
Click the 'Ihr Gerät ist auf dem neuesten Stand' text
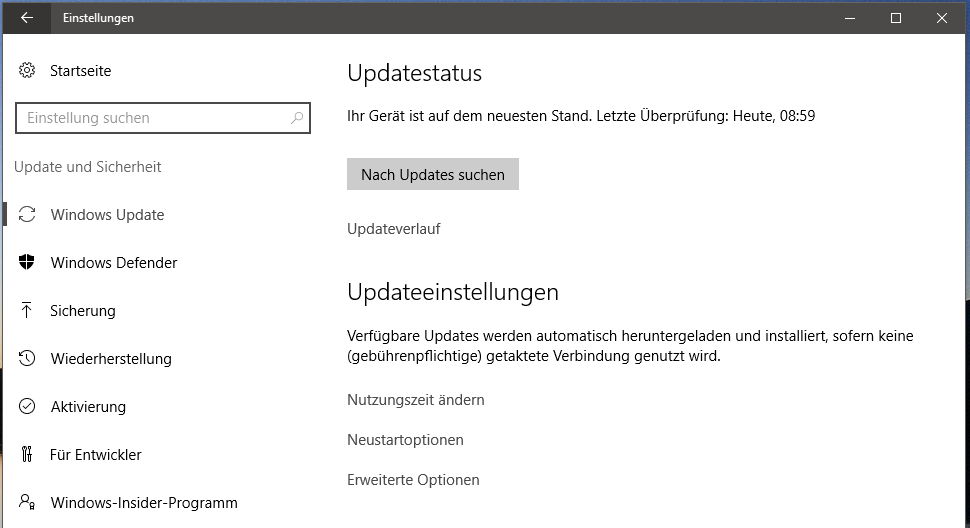(x=470, y=116)
